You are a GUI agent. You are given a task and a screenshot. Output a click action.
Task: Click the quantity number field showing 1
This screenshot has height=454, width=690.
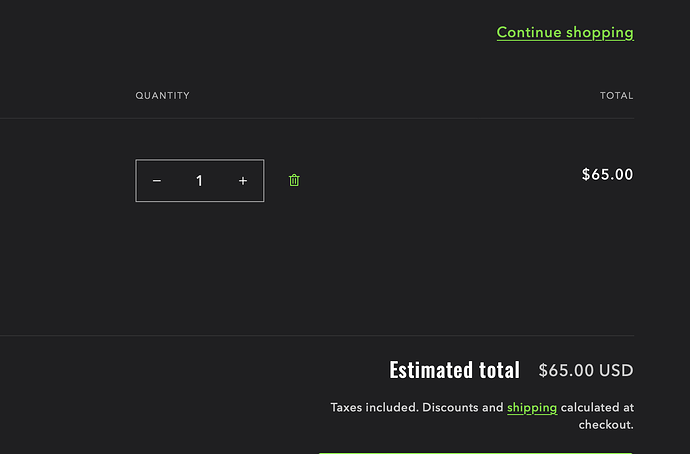[199, 181]
